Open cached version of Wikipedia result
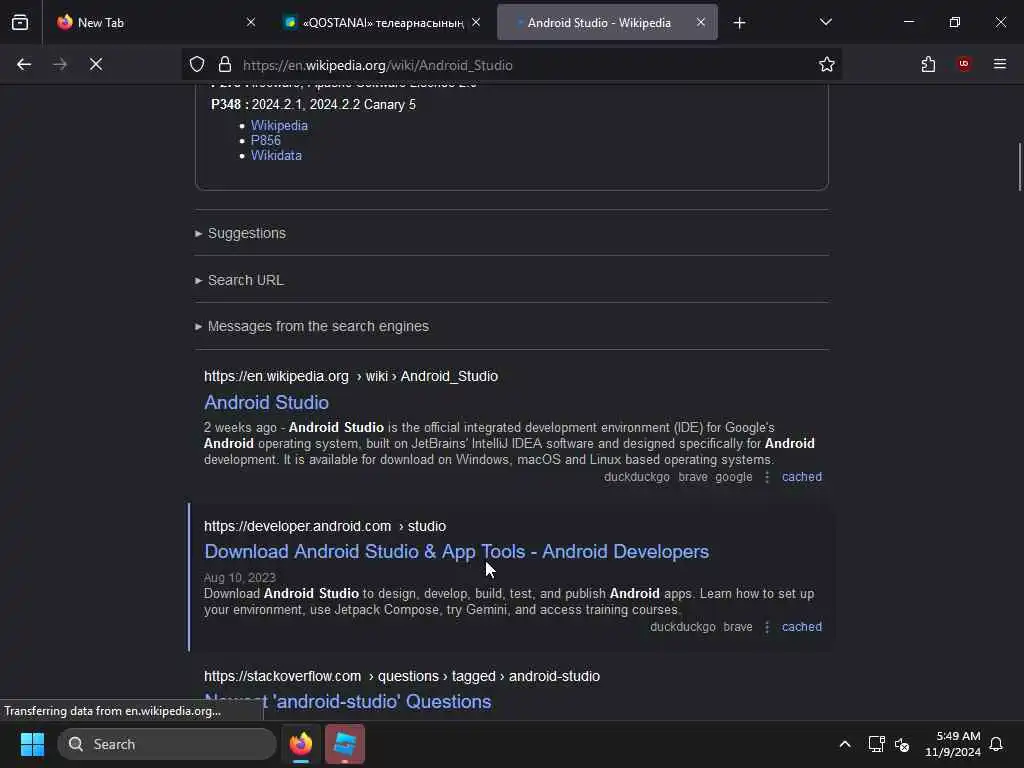 pos(802,477)
